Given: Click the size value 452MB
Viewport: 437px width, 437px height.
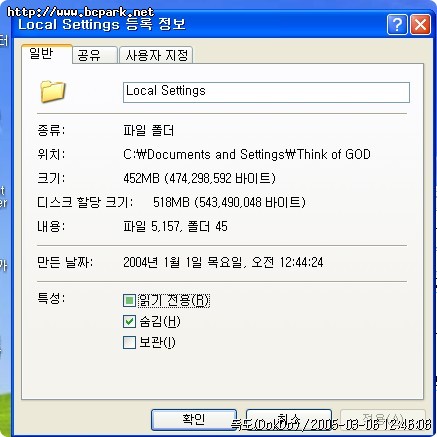Looking at the screenshot, I should point(199,178).
